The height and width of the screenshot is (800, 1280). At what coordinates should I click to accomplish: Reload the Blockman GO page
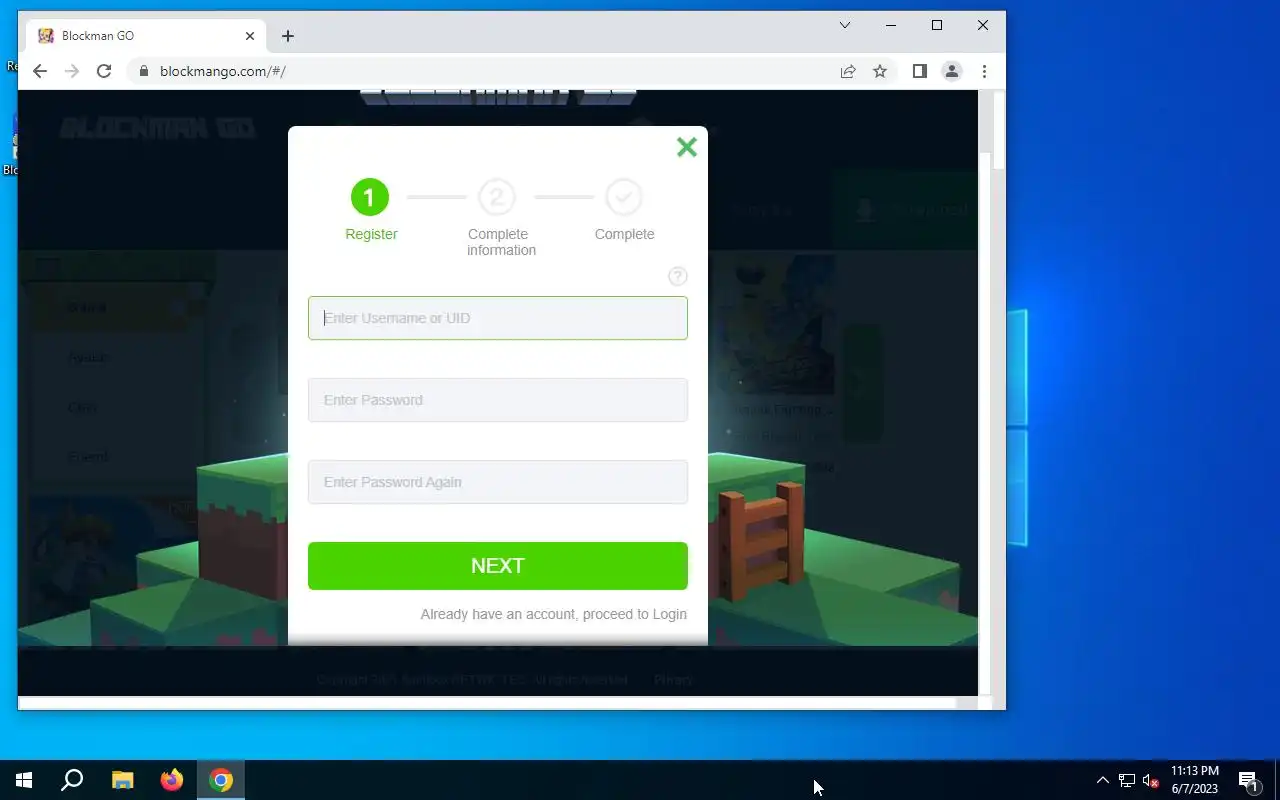click(104, 71)
